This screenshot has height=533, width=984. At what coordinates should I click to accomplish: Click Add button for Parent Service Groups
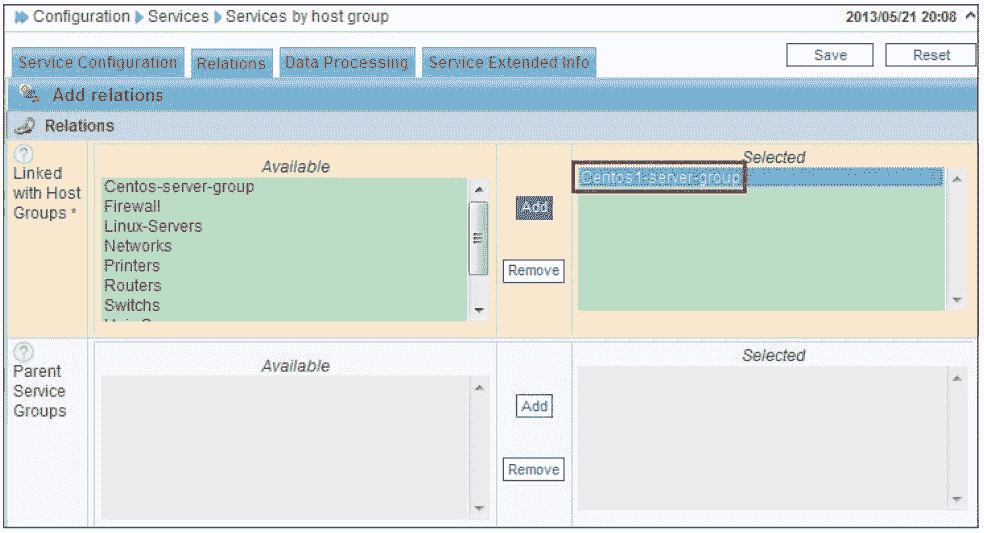pyautogui.click(x=534, y=406)
